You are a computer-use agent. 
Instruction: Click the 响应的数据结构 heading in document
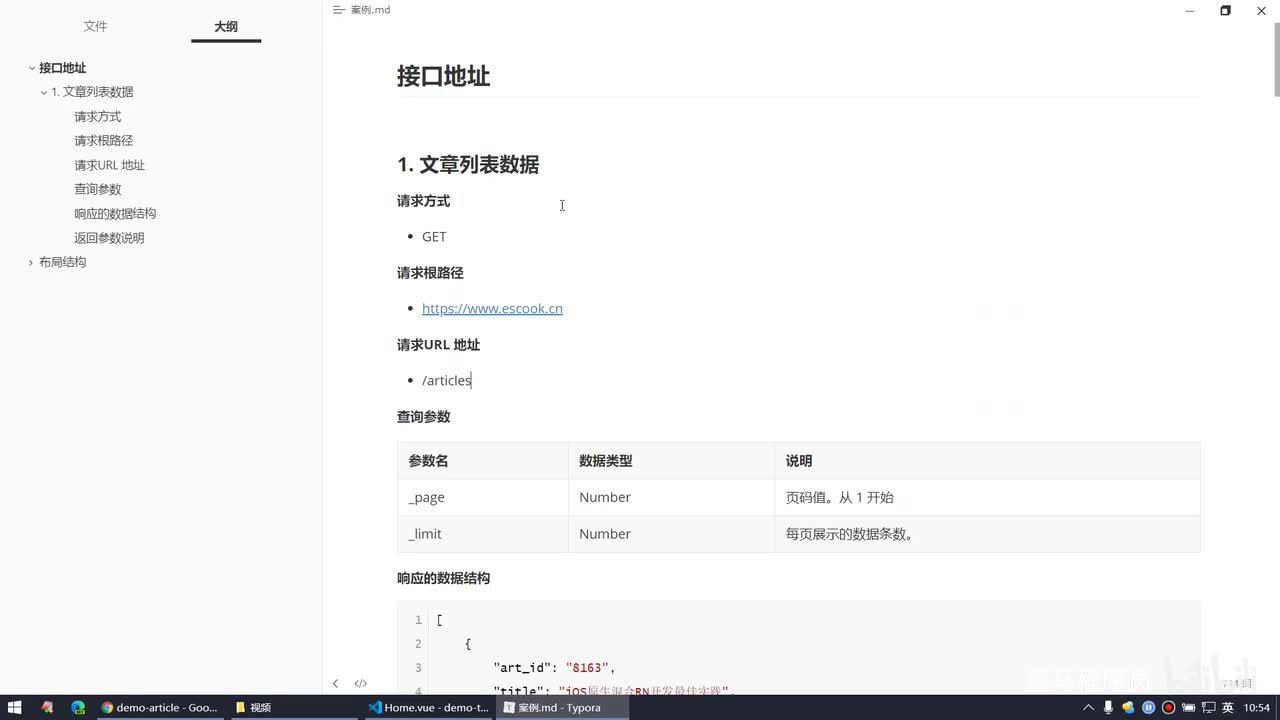point(443,578)
